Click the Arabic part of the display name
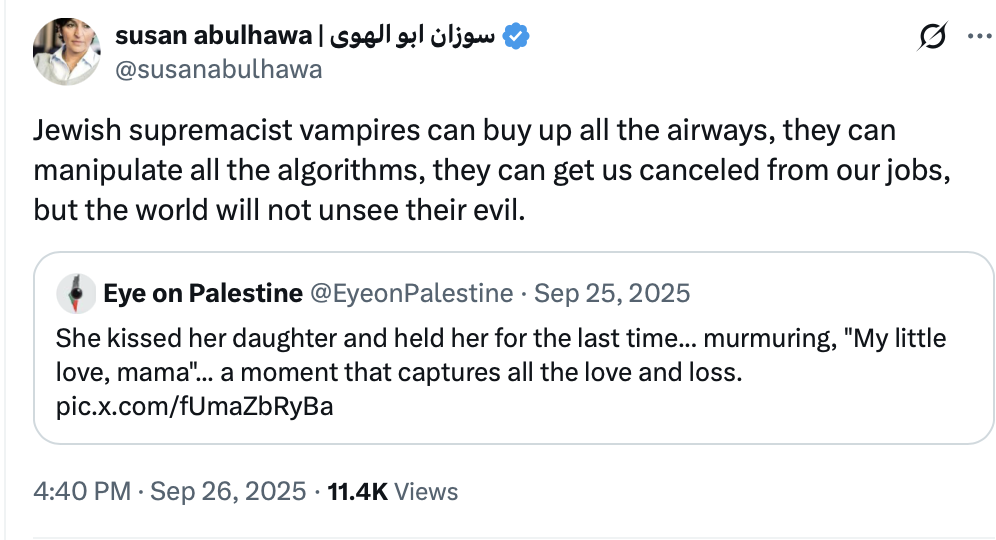The height and width of the screenshot is (540, 996). tap(411, 37)
